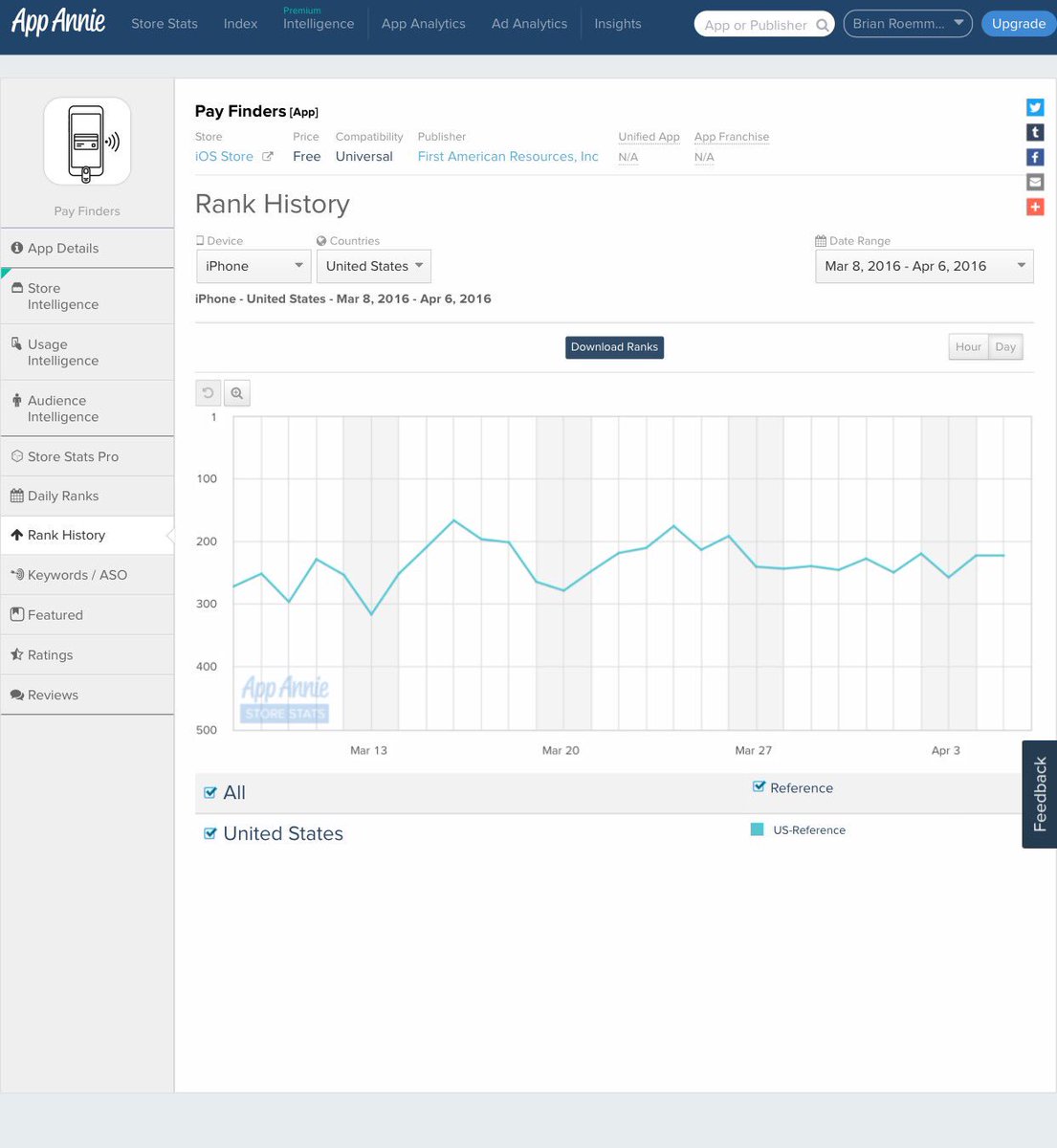Open Audience Intelligence in sidebar
This screenshot has width=1057, height=1148.
point(87,408)
